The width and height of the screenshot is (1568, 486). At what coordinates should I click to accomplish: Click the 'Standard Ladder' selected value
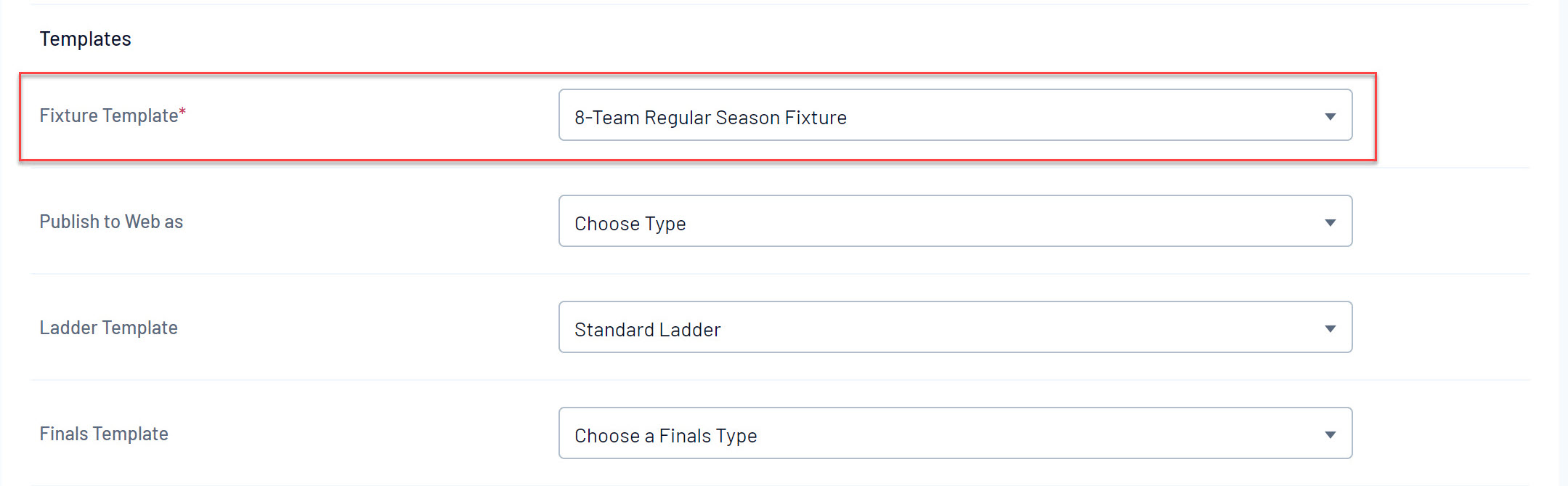click(647, 330)
